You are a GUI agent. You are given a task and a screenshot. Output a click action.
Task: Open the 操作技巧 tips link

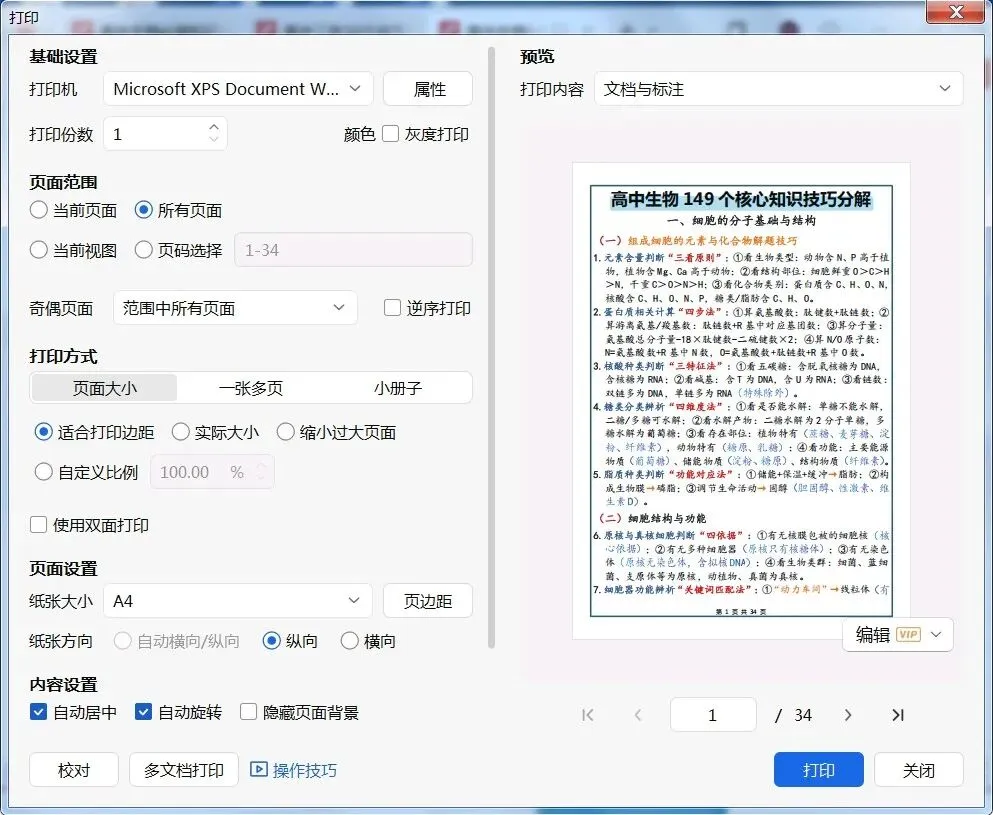305,770
